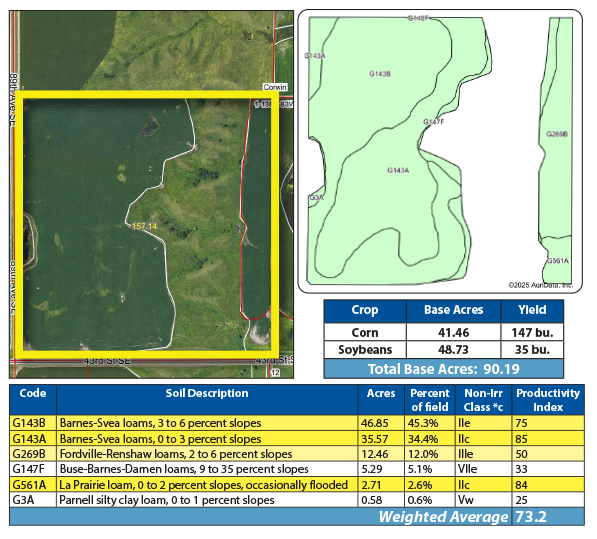Viewport: 597px width, 539px height.
Task: Select the Corn row label
Action: coord(365,333)
